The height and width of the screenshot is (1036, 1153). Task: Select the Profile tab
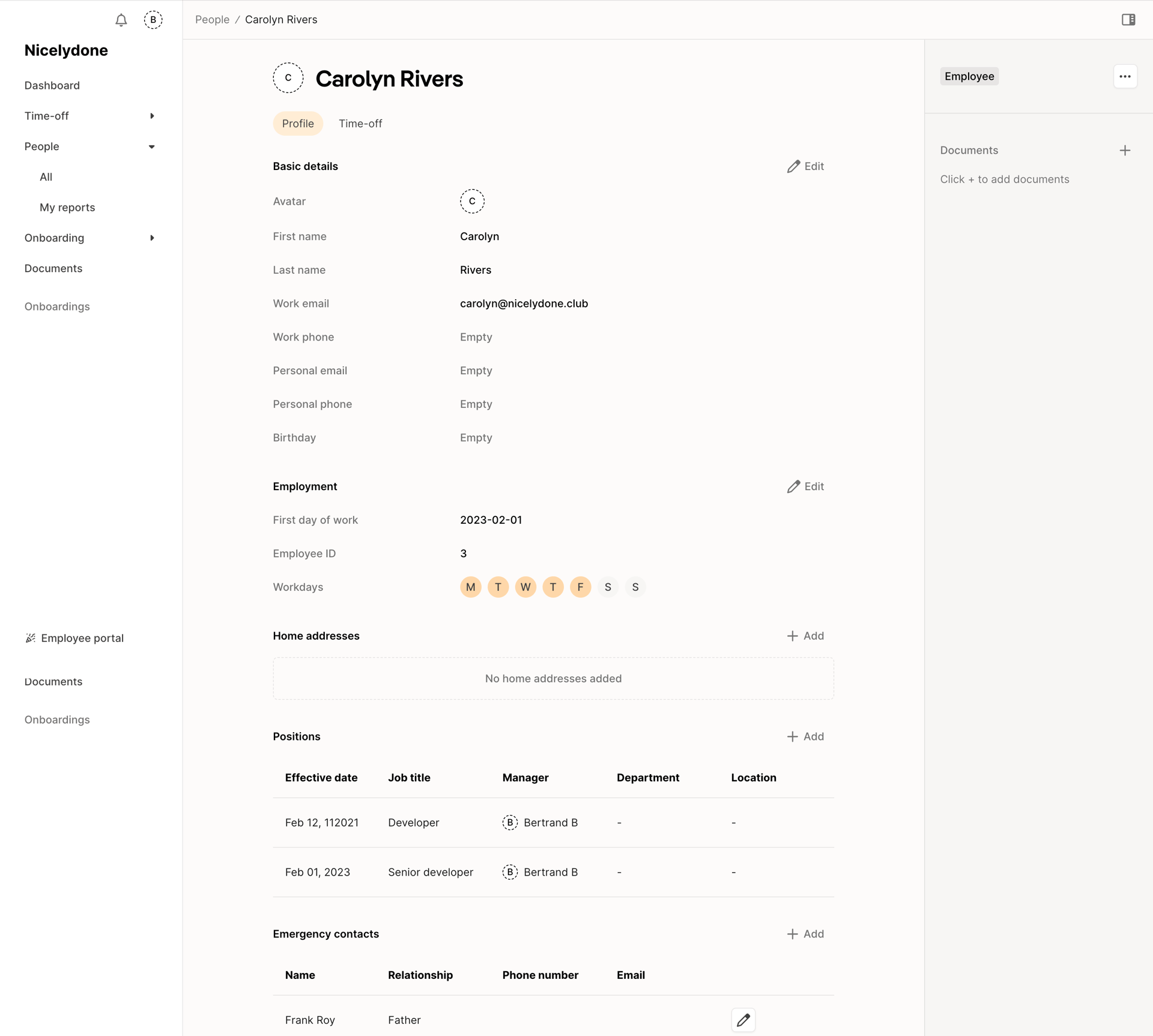click(298, 123)
